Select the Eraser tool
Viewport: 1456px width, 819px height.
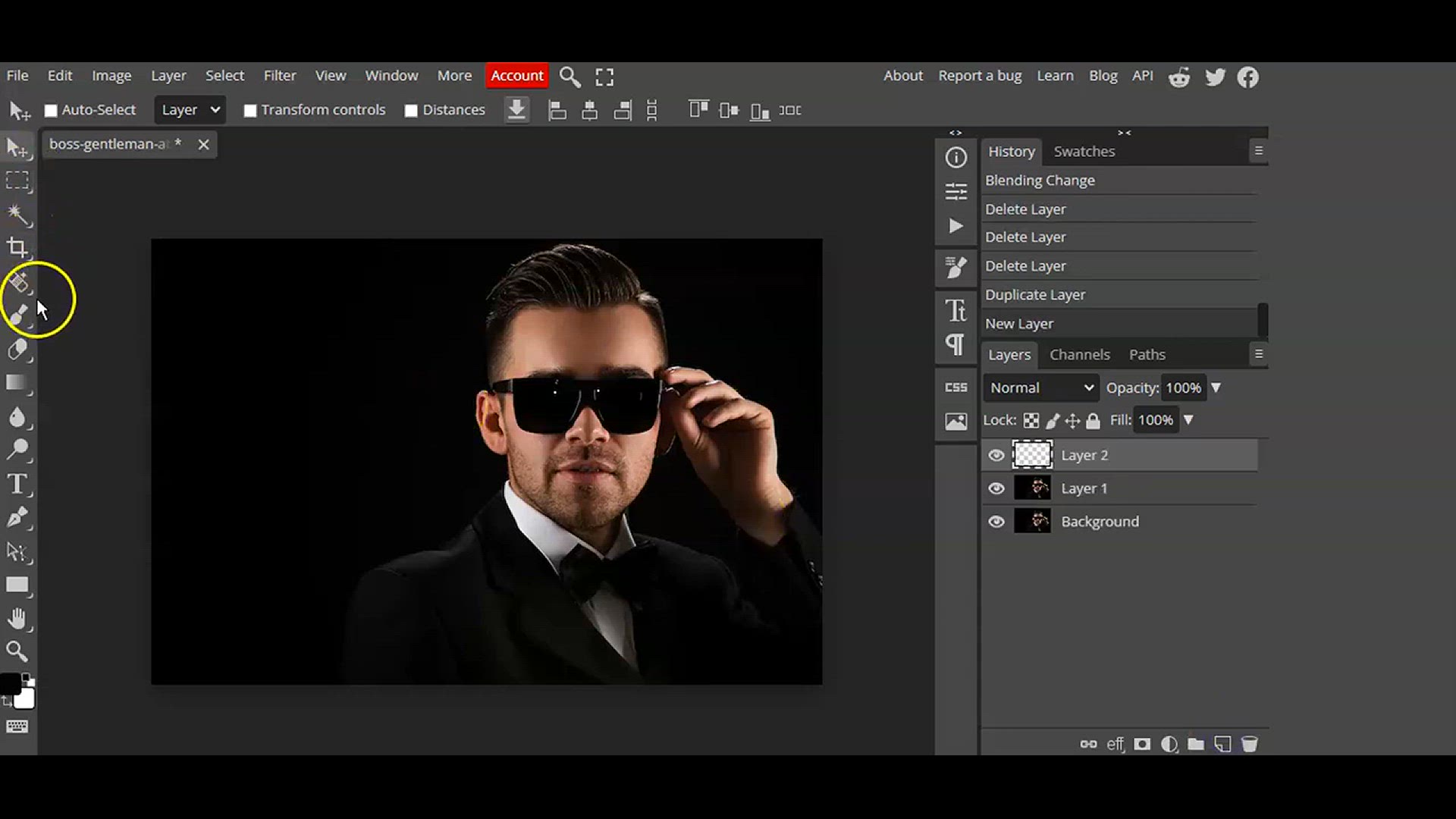[x=17, y=350]
